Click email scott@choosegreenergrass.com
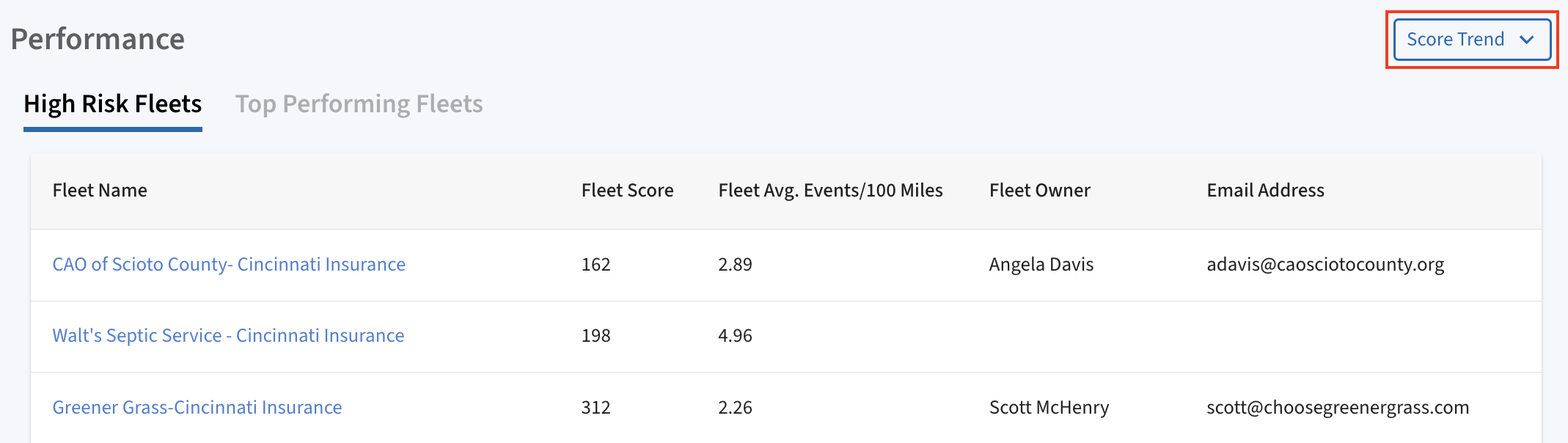The width and height of the screenshot is (1568, 443). click(1338, 407)
